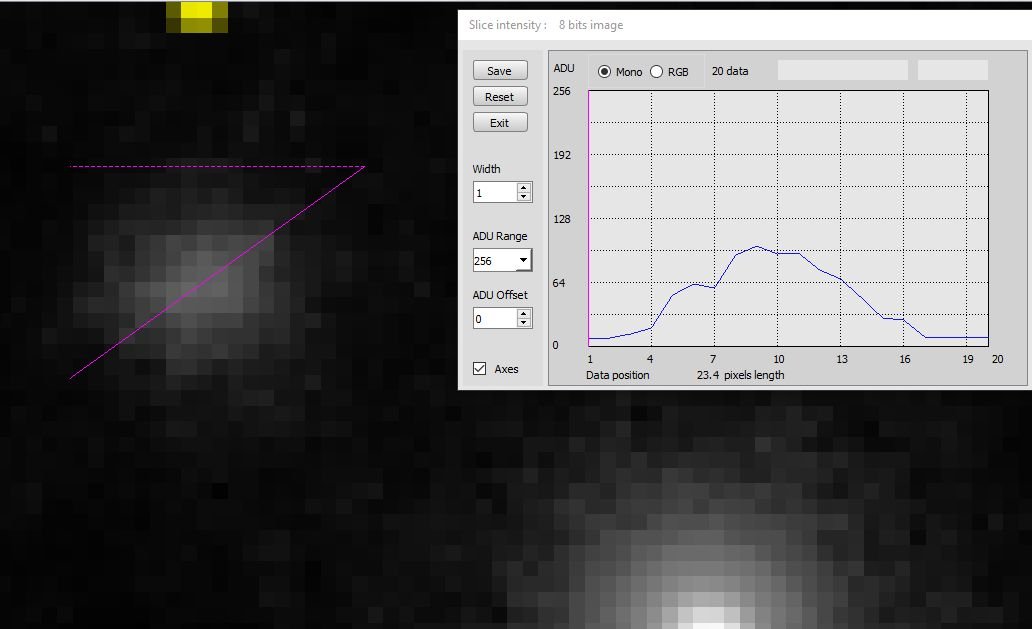Click the wide empty field beside '20 data'

(x=842, y=70)
